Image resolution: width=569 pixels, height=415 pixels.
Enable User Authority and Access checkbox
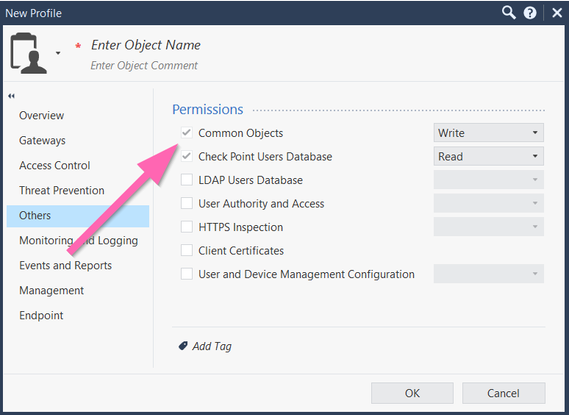click(x=187, y=204)
